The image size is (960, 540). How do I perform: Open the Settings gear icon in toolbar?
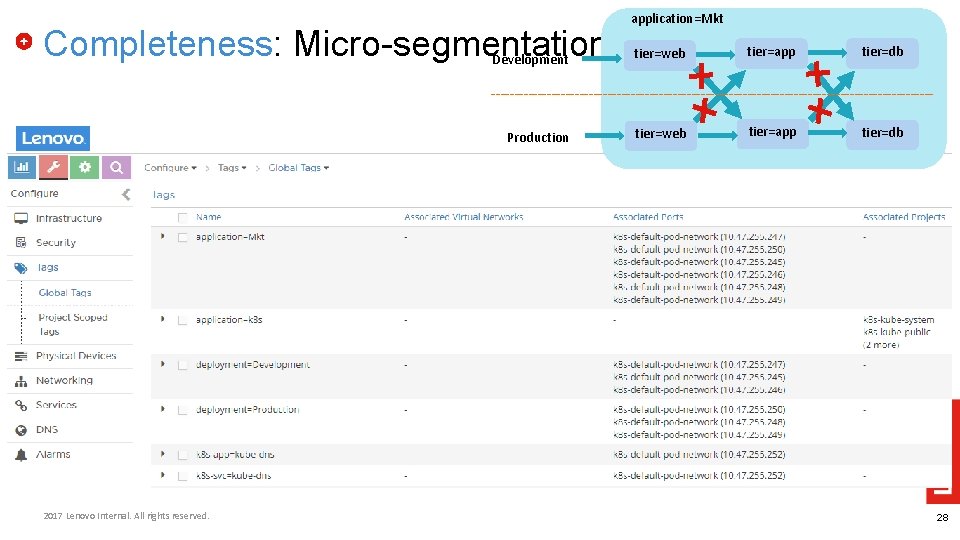coord(84,167)
